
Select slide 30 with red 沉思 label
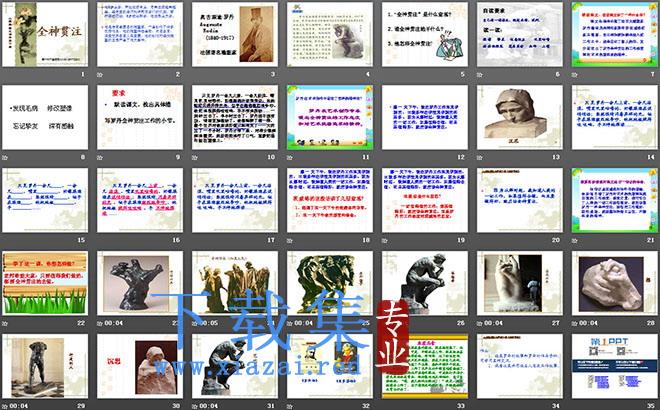[x=140, y=366]
